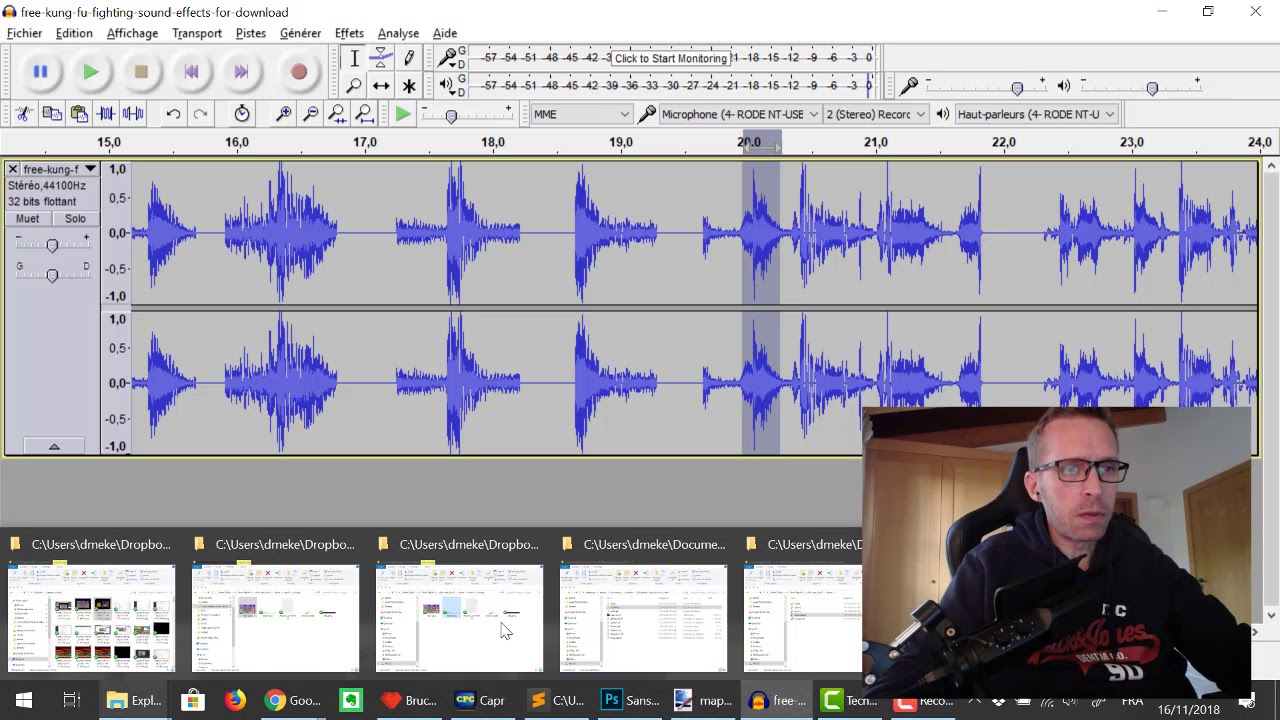Fit selection to window width
Viewport: 1280px width, 720px height.
(338, 114)
